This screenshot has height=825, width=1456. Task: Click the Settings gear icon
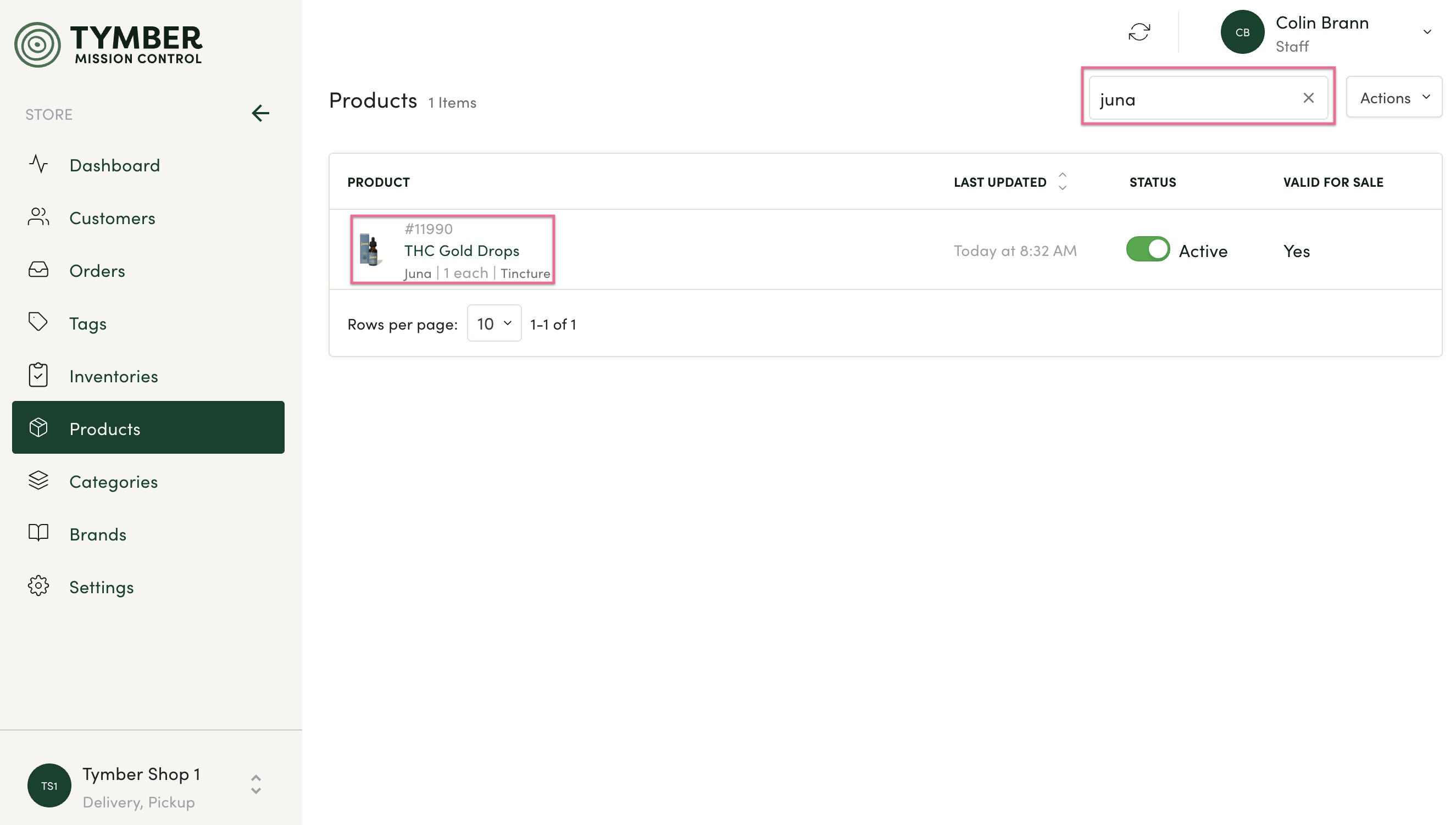tap(38, 586)
